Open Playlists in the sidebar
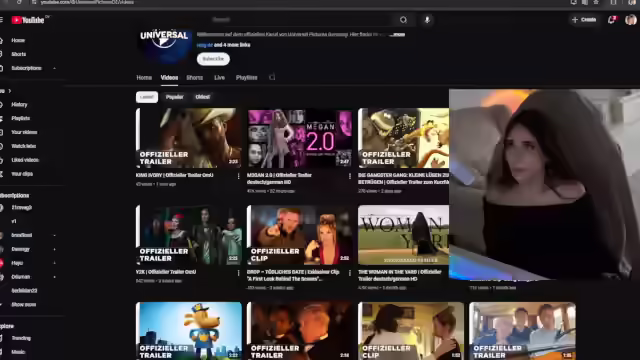 pyautogui.click(x=20, y=118)
